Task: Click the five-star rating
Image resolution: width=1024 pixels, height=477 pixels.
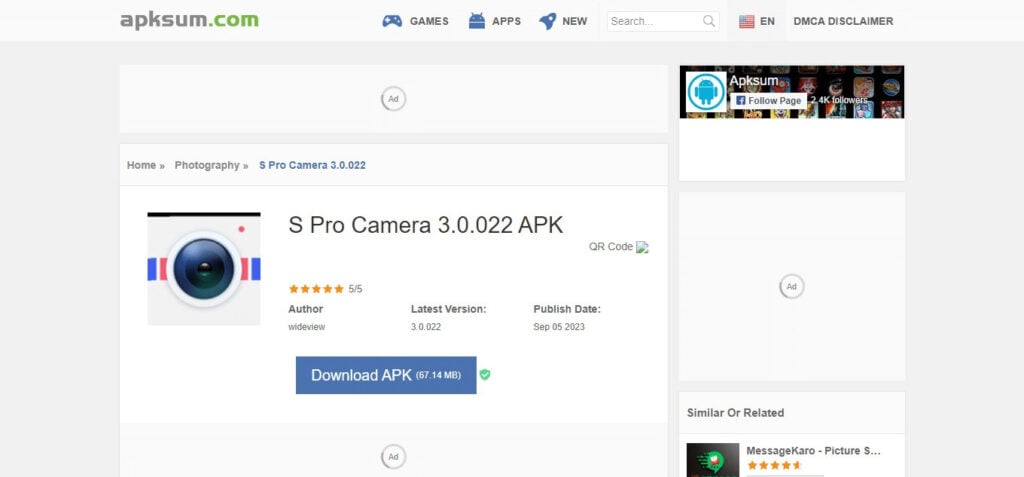Action: tap(316, 289)
